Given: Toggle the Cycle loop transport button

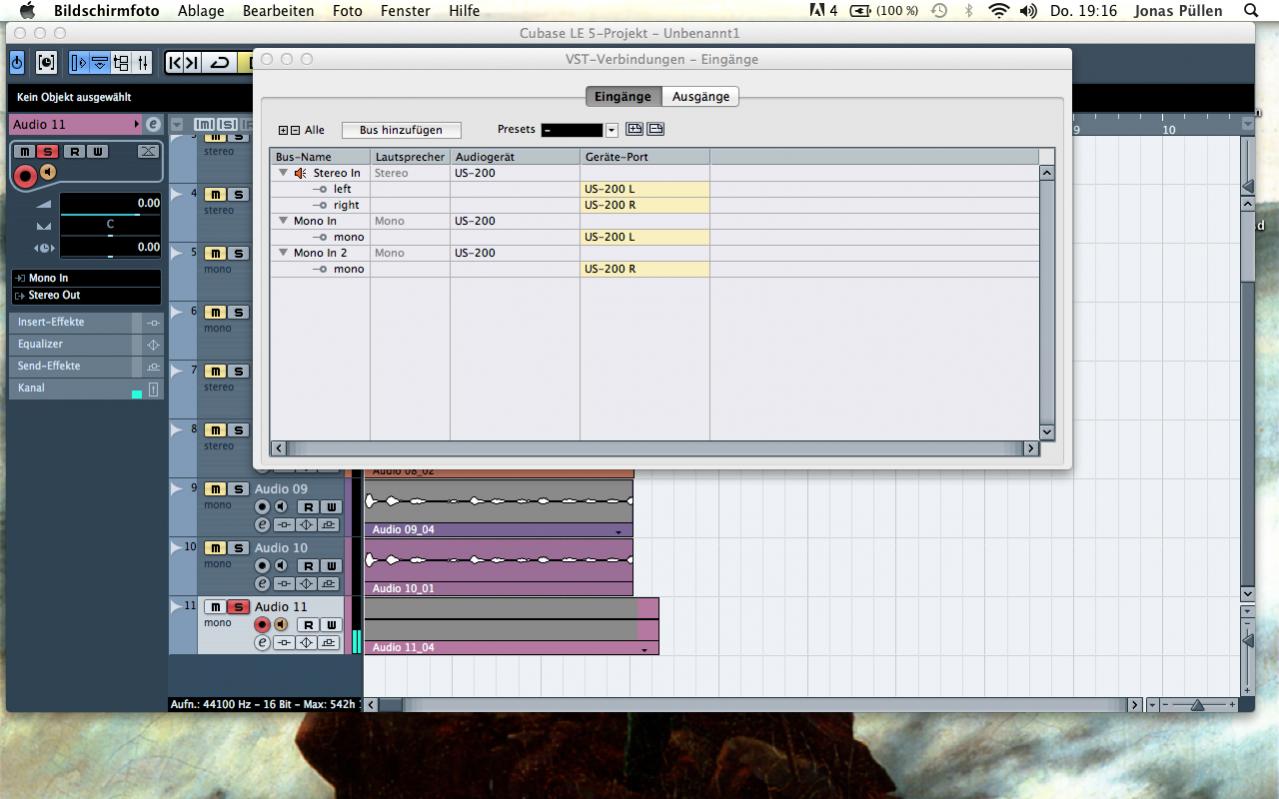Looking at the screenshot, I should [x=218, y=63].
